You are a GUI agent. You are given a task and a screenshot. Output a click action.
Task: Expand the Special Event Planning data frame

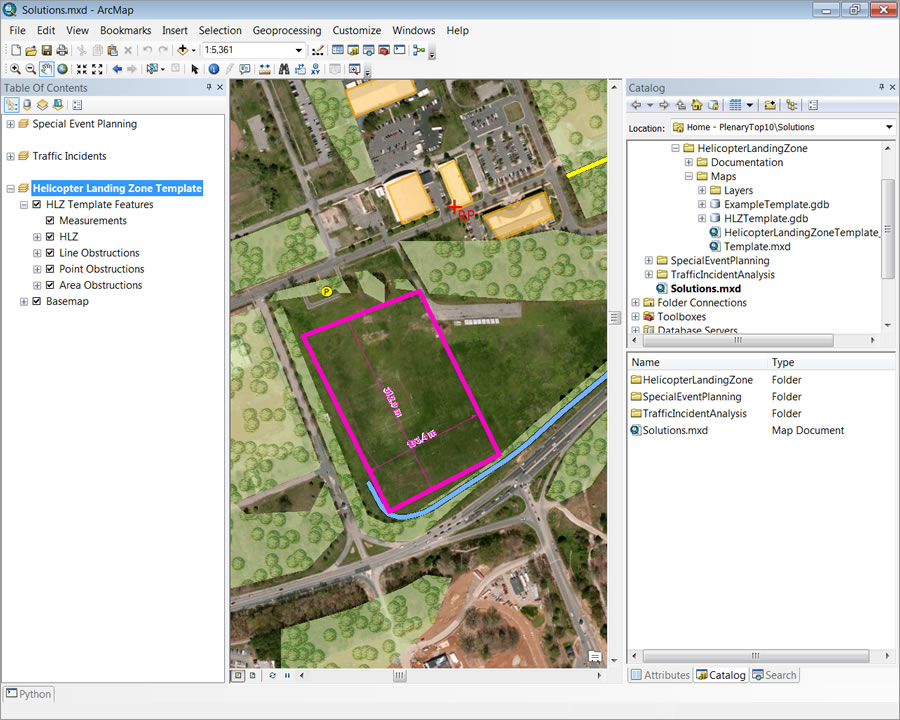tap(10, 124)
